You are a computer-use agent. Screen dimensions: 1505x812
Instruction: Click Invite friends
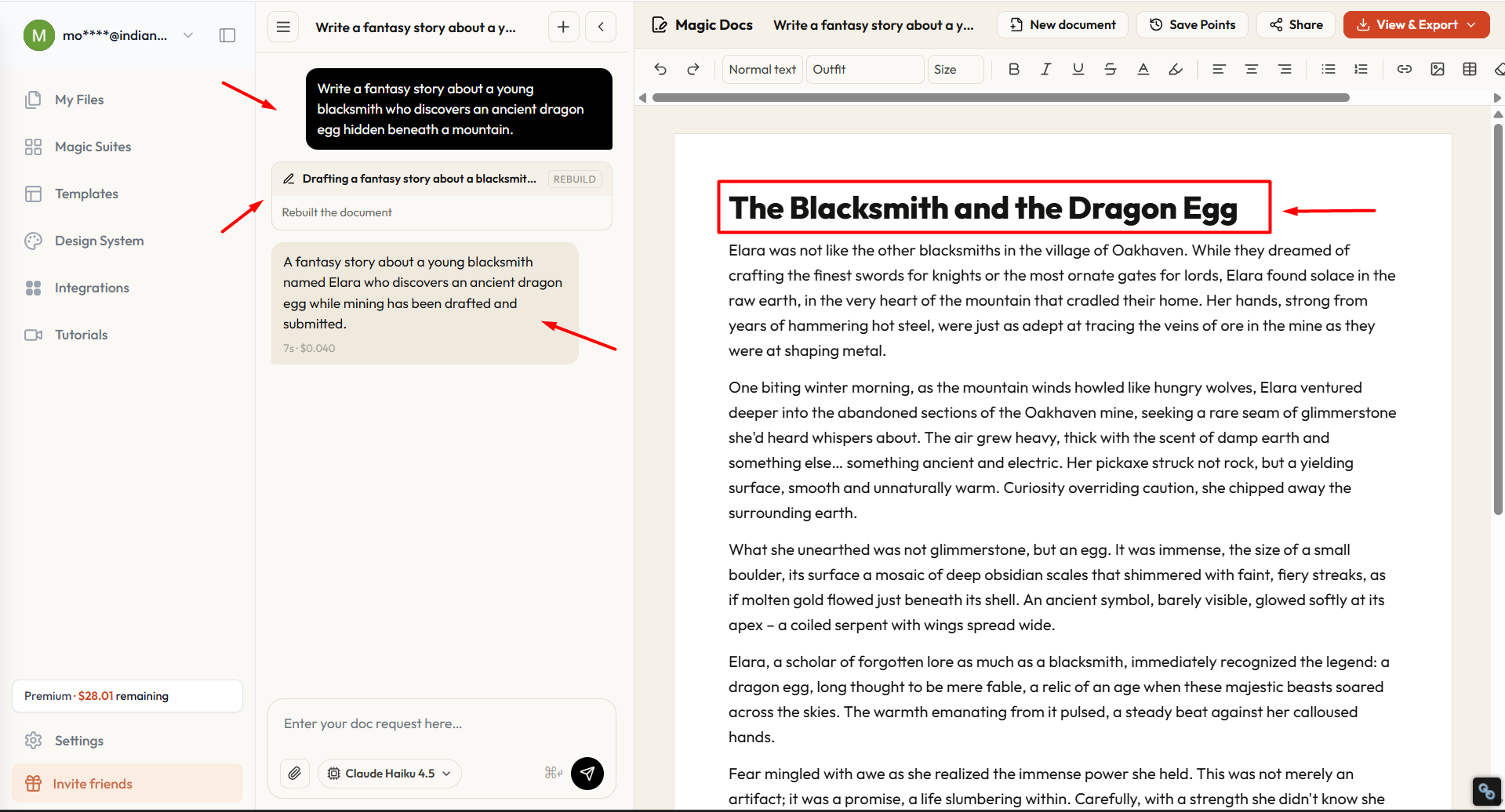(x=127, y=784)
